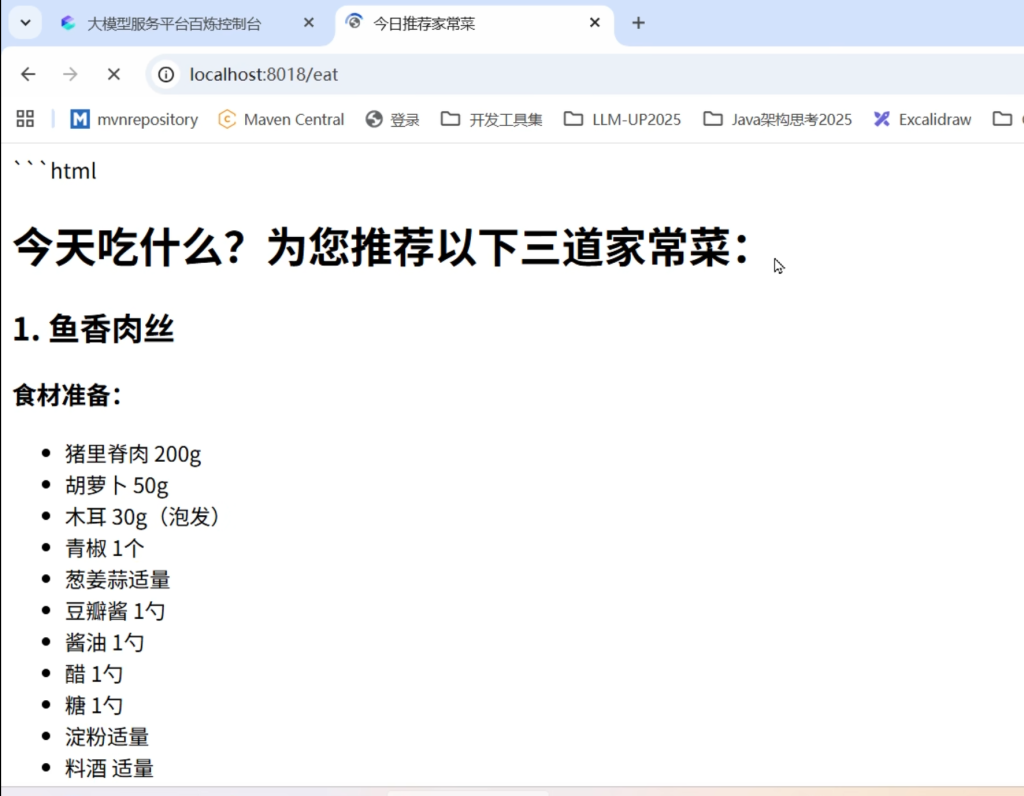
Task: Open the new tab plus button
Action: point(638,23)
